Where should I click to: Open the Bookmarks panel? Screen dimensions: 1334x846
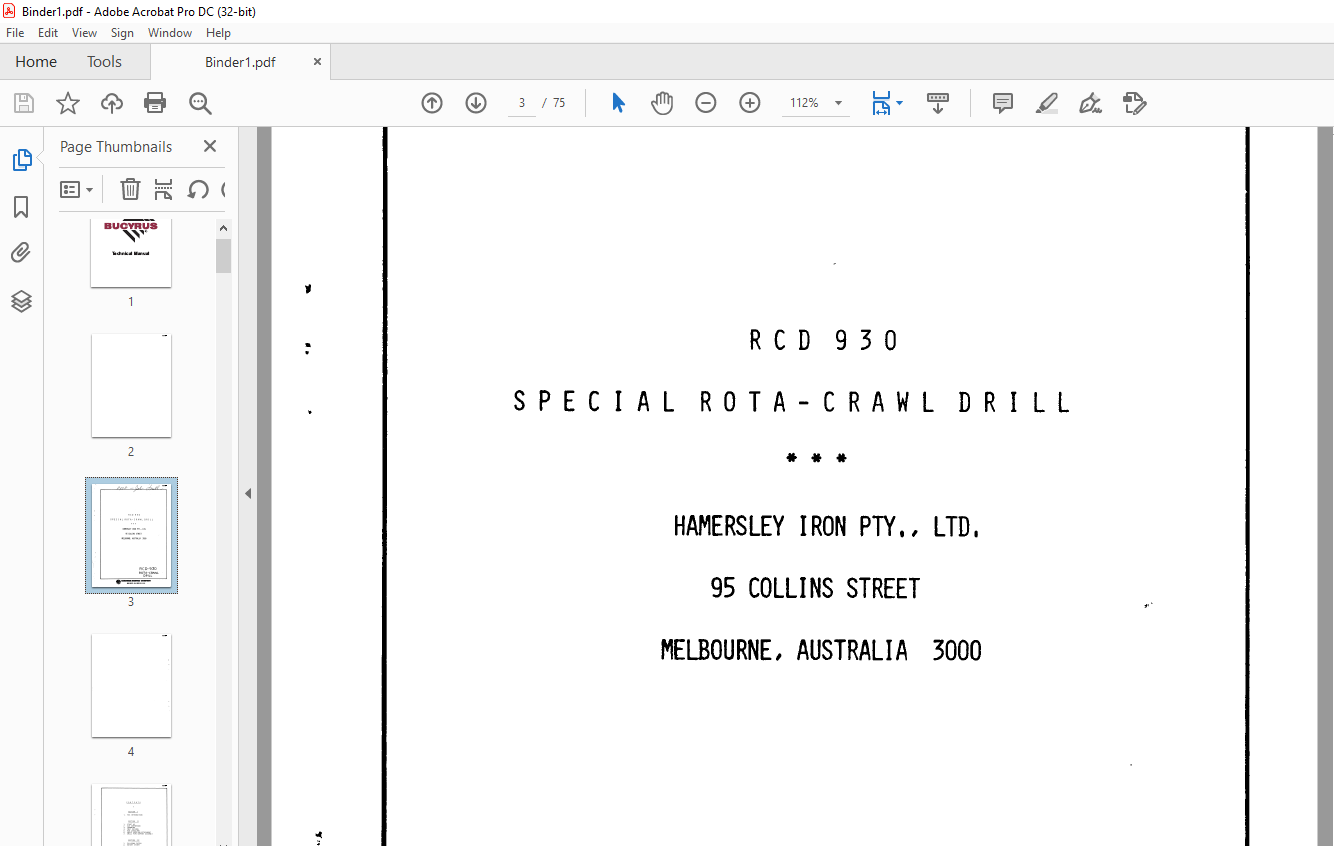pyautogui.click(x=21, y=207)
